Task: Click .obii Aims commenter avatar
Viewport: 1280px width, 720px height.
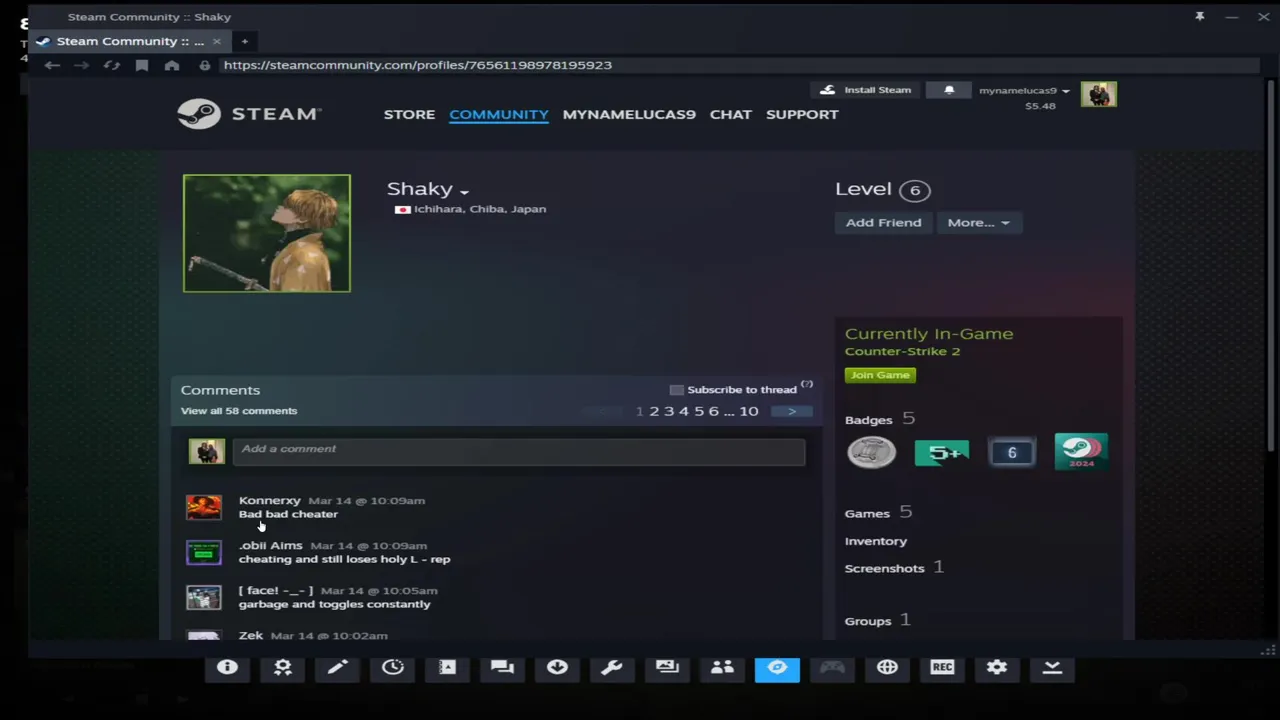Action: coord(204,552)
